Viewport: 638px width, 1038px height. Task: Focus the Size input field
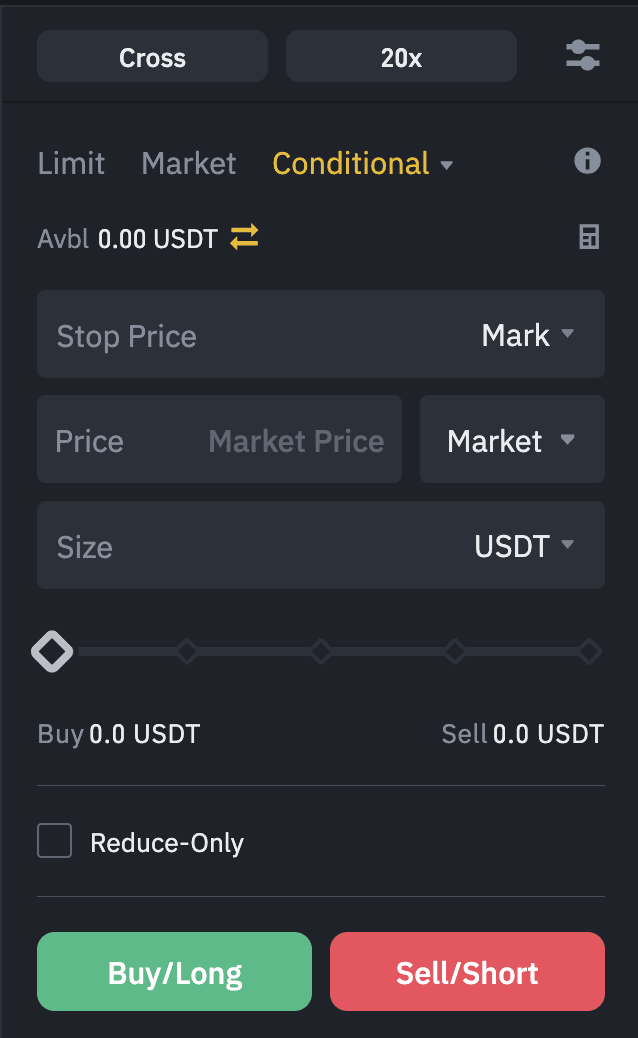[x=250, y=546]
